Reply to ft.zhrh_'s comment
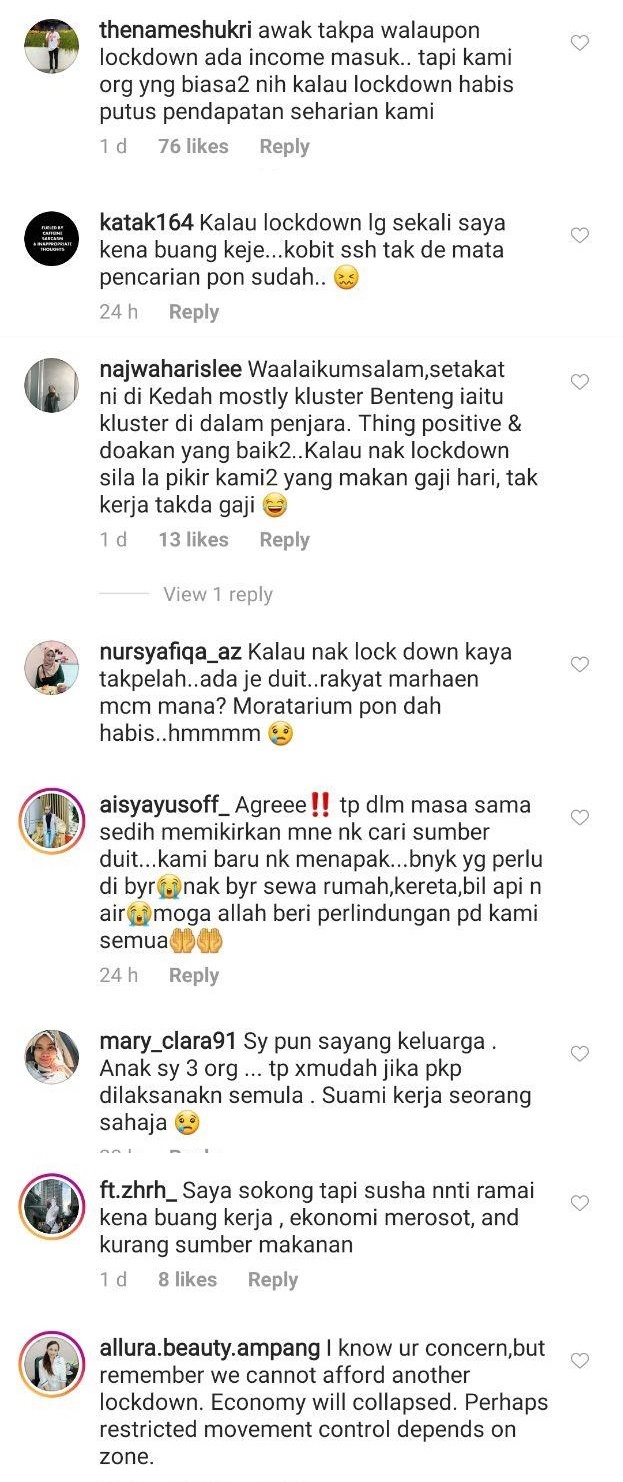Screen dimensions: 623x1482 [273, 1279]
